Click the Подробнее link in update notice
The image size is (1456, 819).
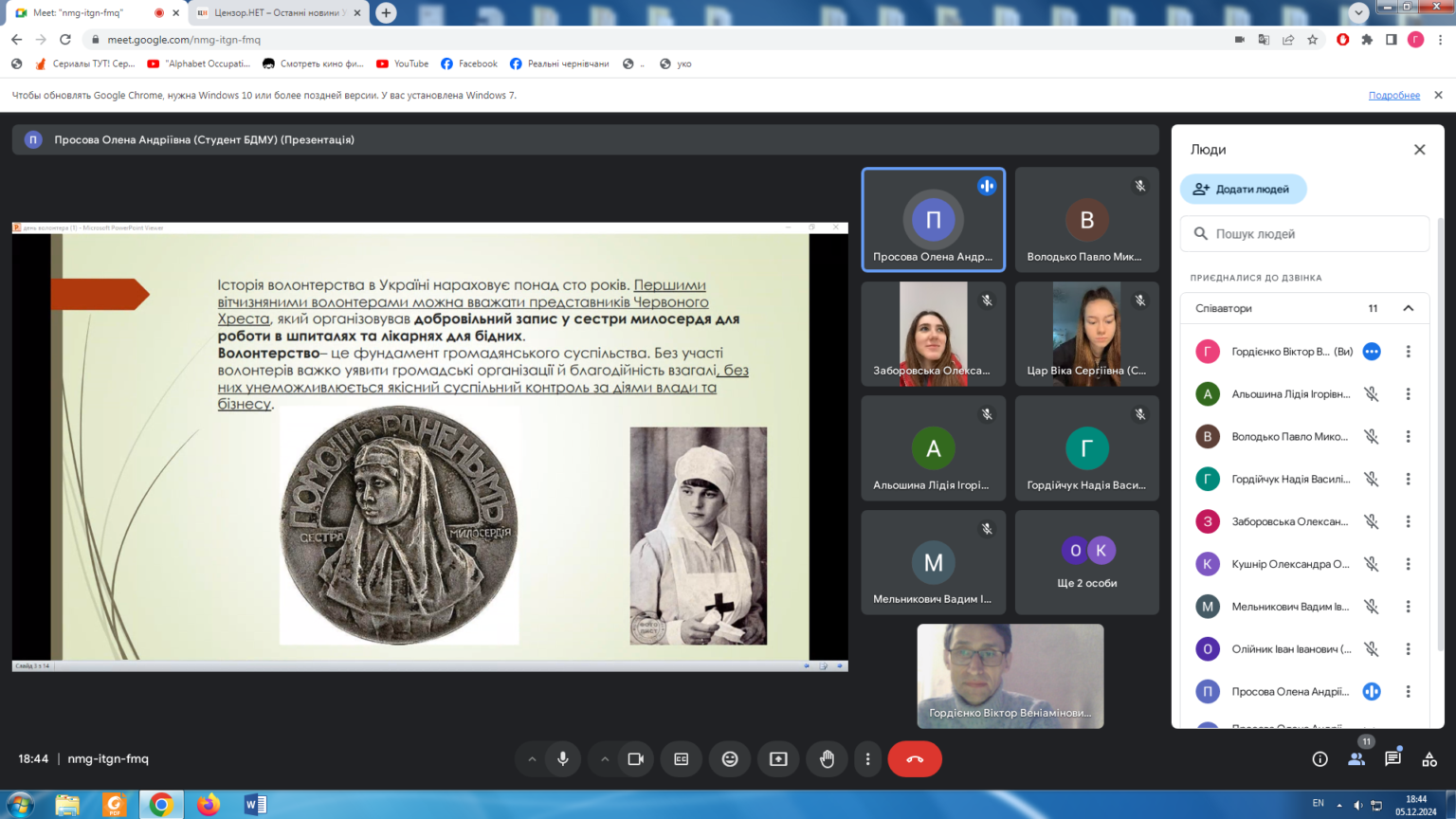(1393, 96)
